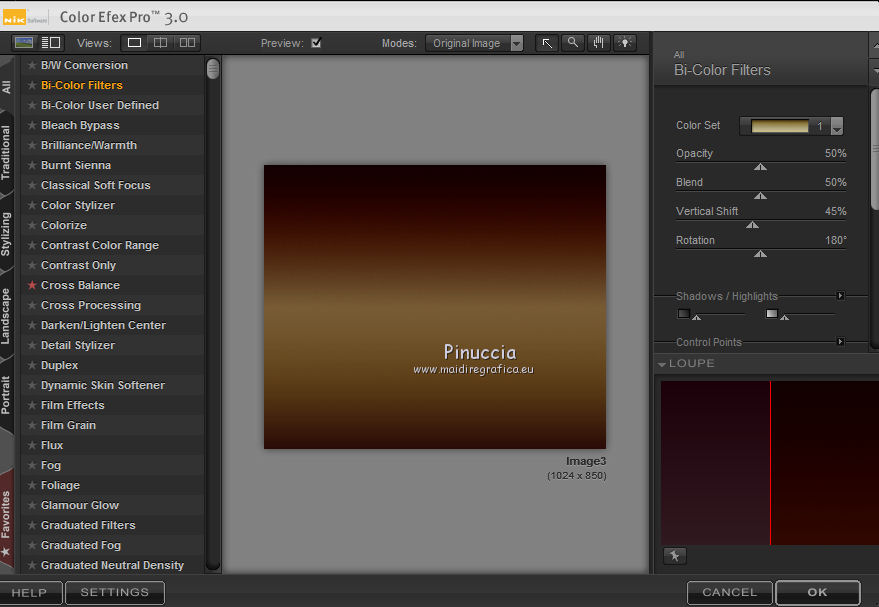Switch to the Landscape category tab

point(7,315)
